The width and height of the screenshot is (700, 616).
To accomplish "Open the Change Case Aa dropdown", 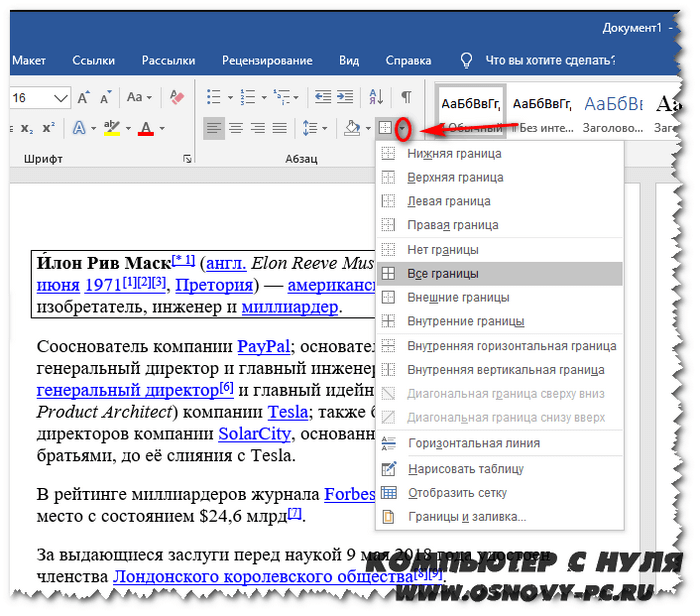I will 139,97.
